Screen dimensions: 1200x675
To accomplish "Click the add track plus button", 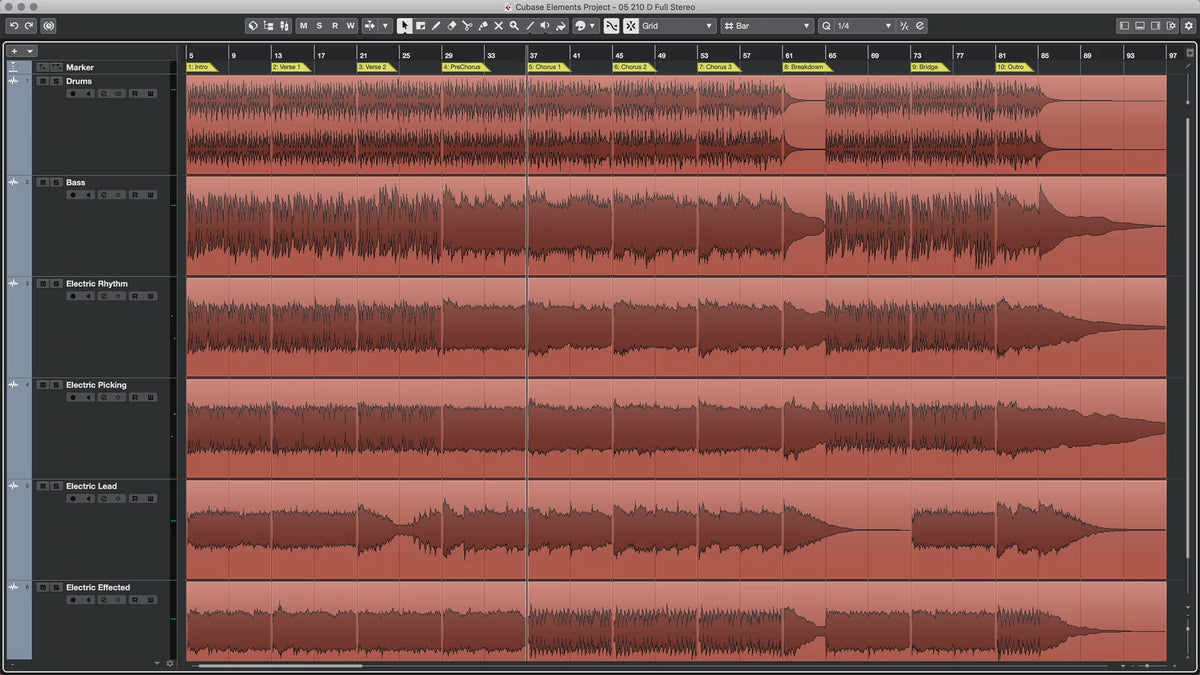I will pos(14,50).
